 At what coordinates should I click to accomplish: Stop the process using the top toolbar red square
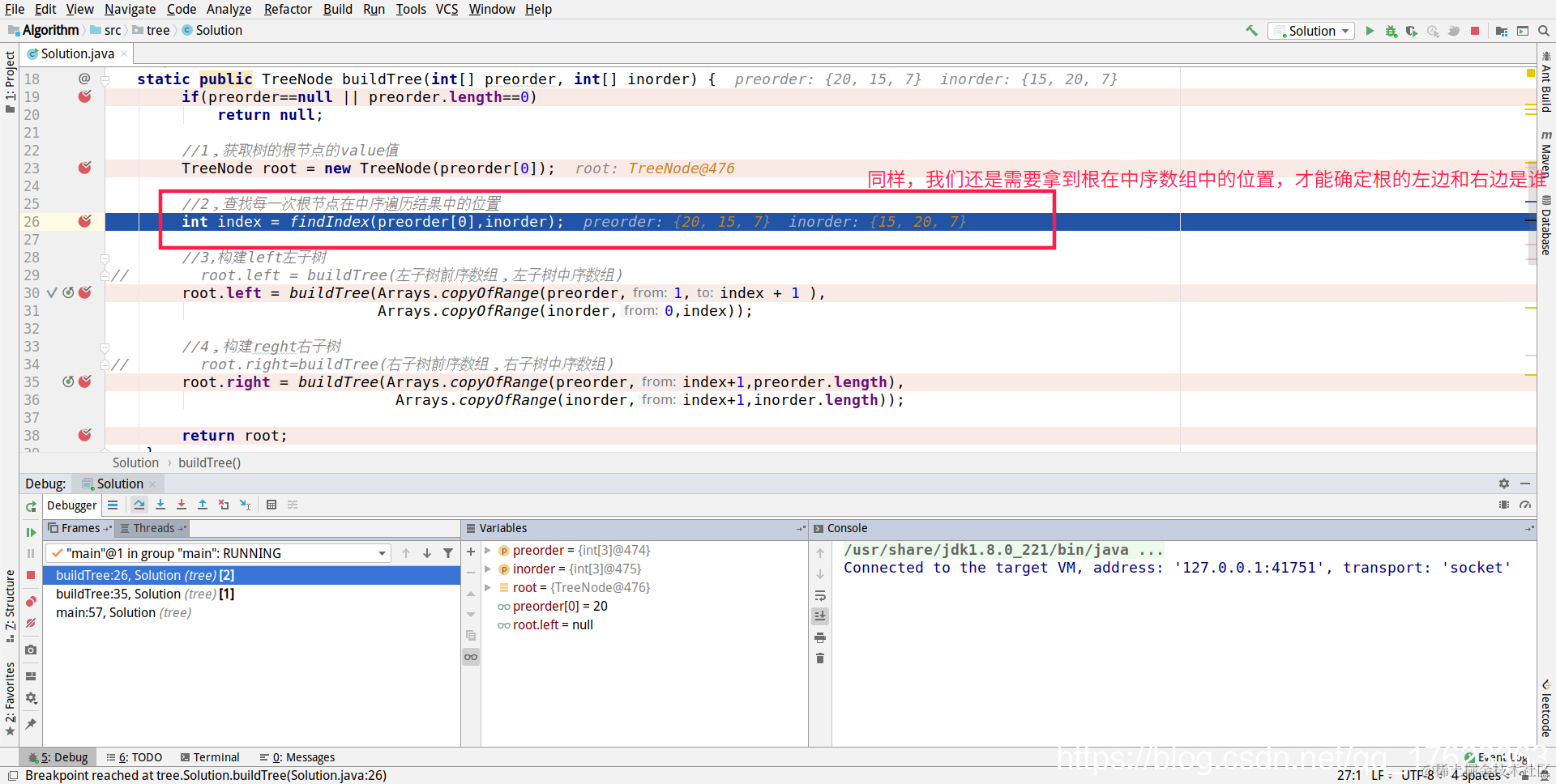tap(1475, 31)
